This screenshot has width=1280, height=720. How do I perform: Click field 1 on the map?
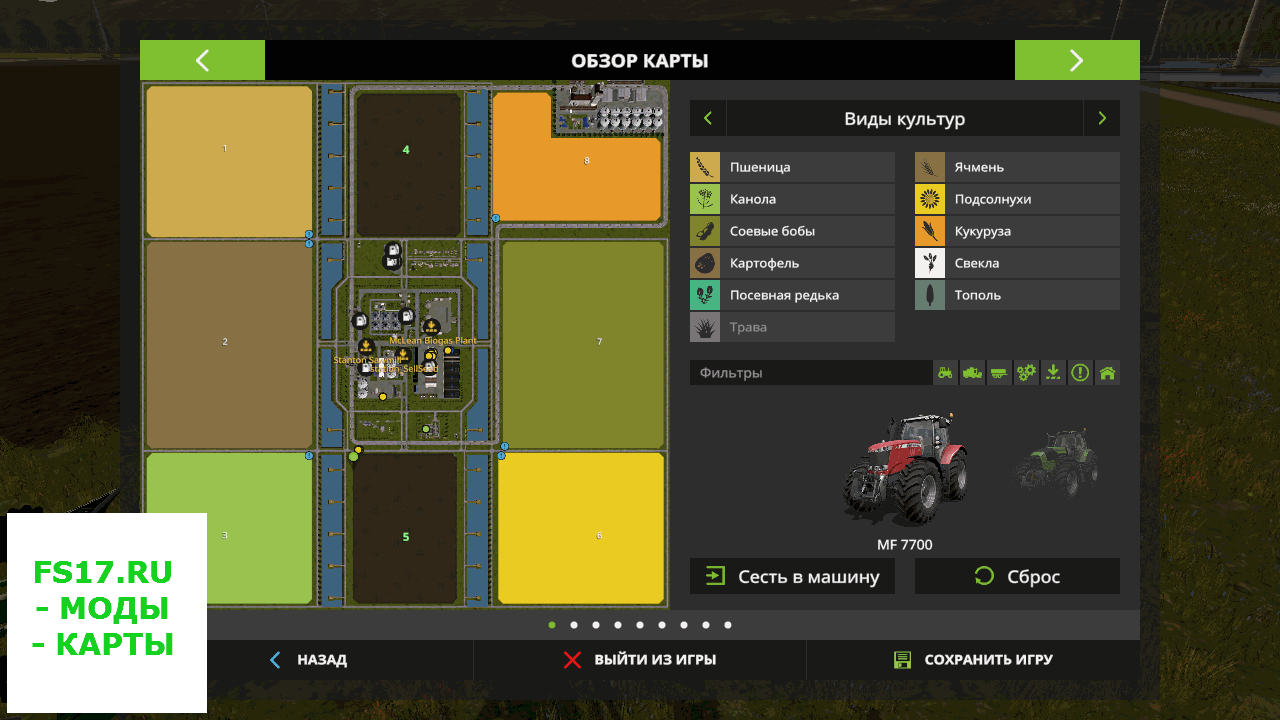click(x=229, y=161)
